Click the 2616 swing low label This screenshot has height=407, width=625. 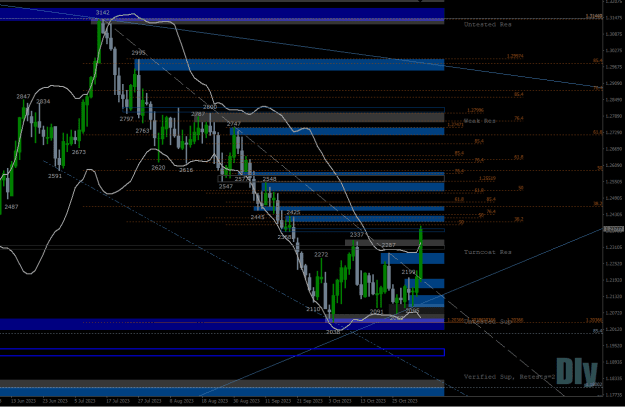(186, 170)
